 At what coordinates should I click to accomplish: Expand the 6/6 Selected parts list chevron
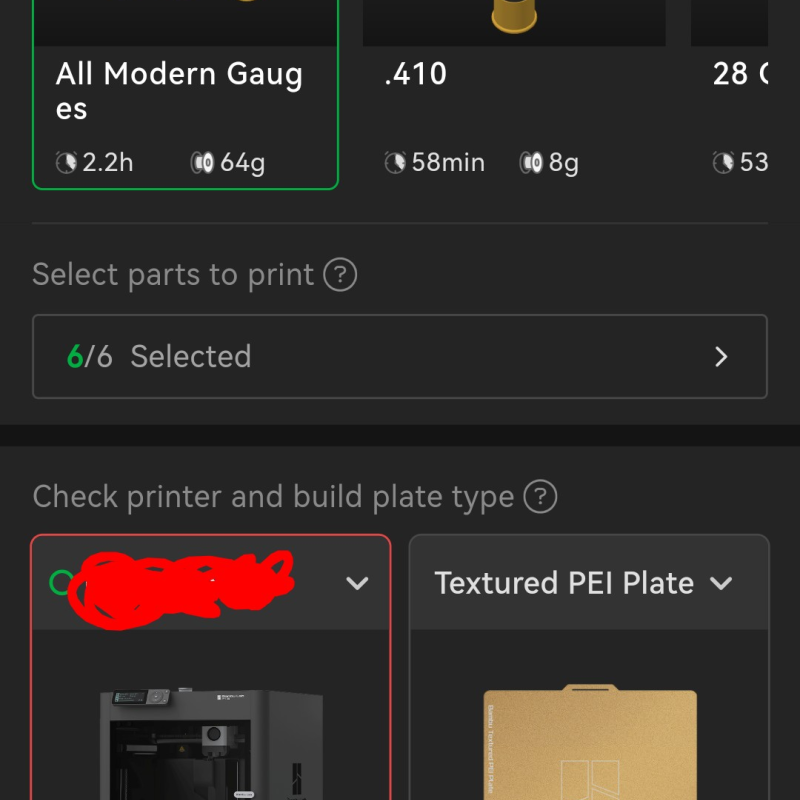pos(722,356)
